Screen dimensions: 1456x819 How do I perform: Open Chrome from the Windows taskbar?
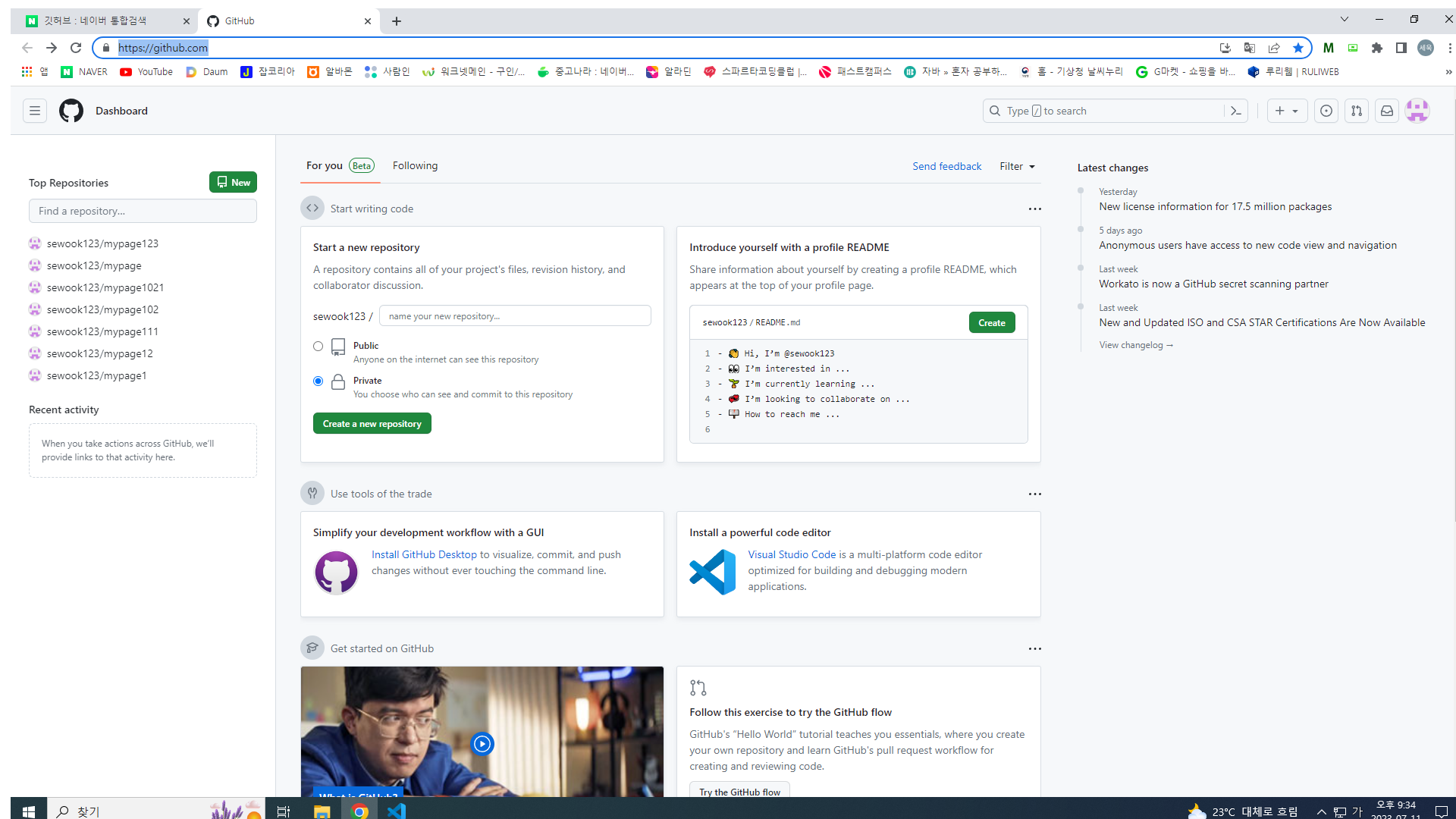360,811
